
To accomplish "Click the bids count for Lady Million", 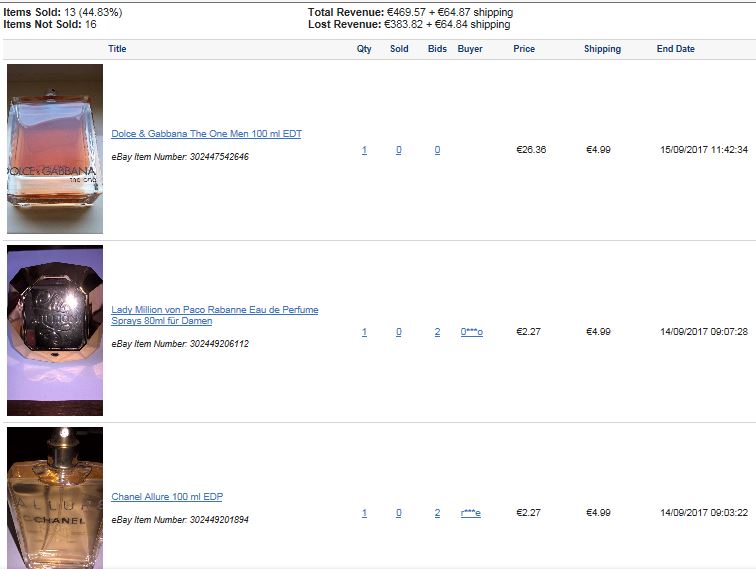I will [437, 332].
